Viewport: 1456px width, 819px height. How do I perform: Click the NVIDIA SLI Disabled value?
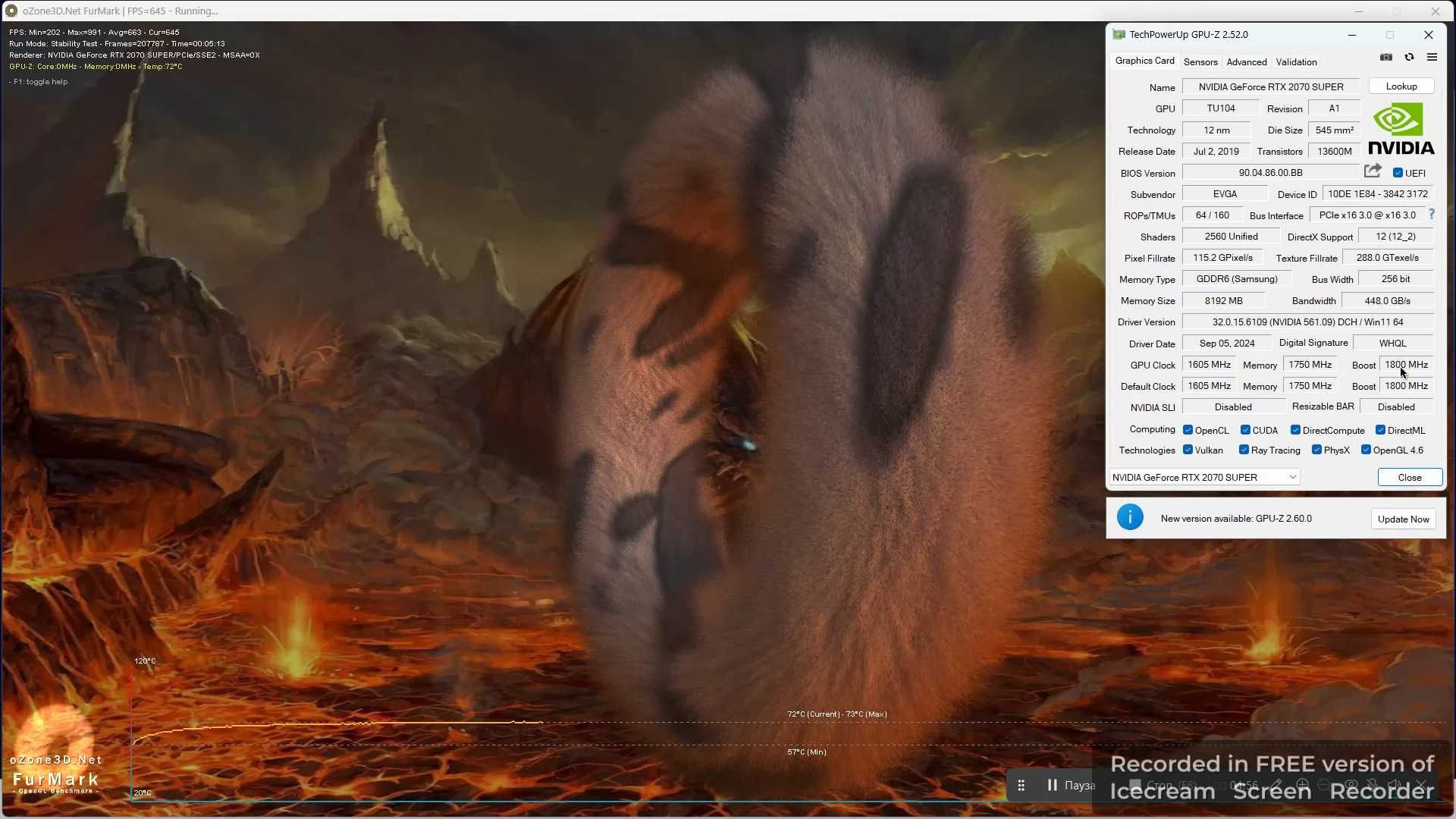1233,407
